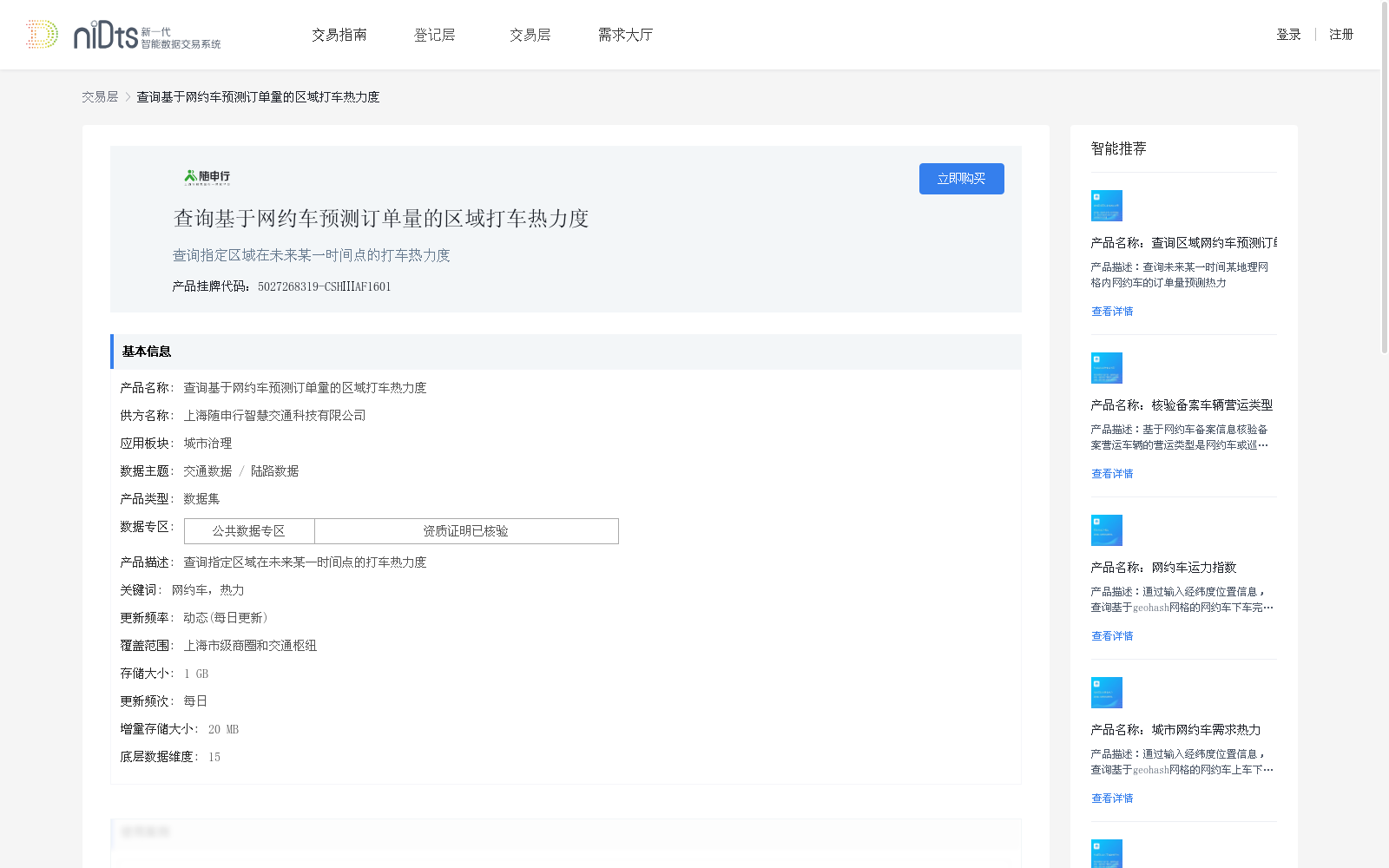Click 注册 to register an account
This screenshot has width=1389, height=868.
(x=1340, y=35)
